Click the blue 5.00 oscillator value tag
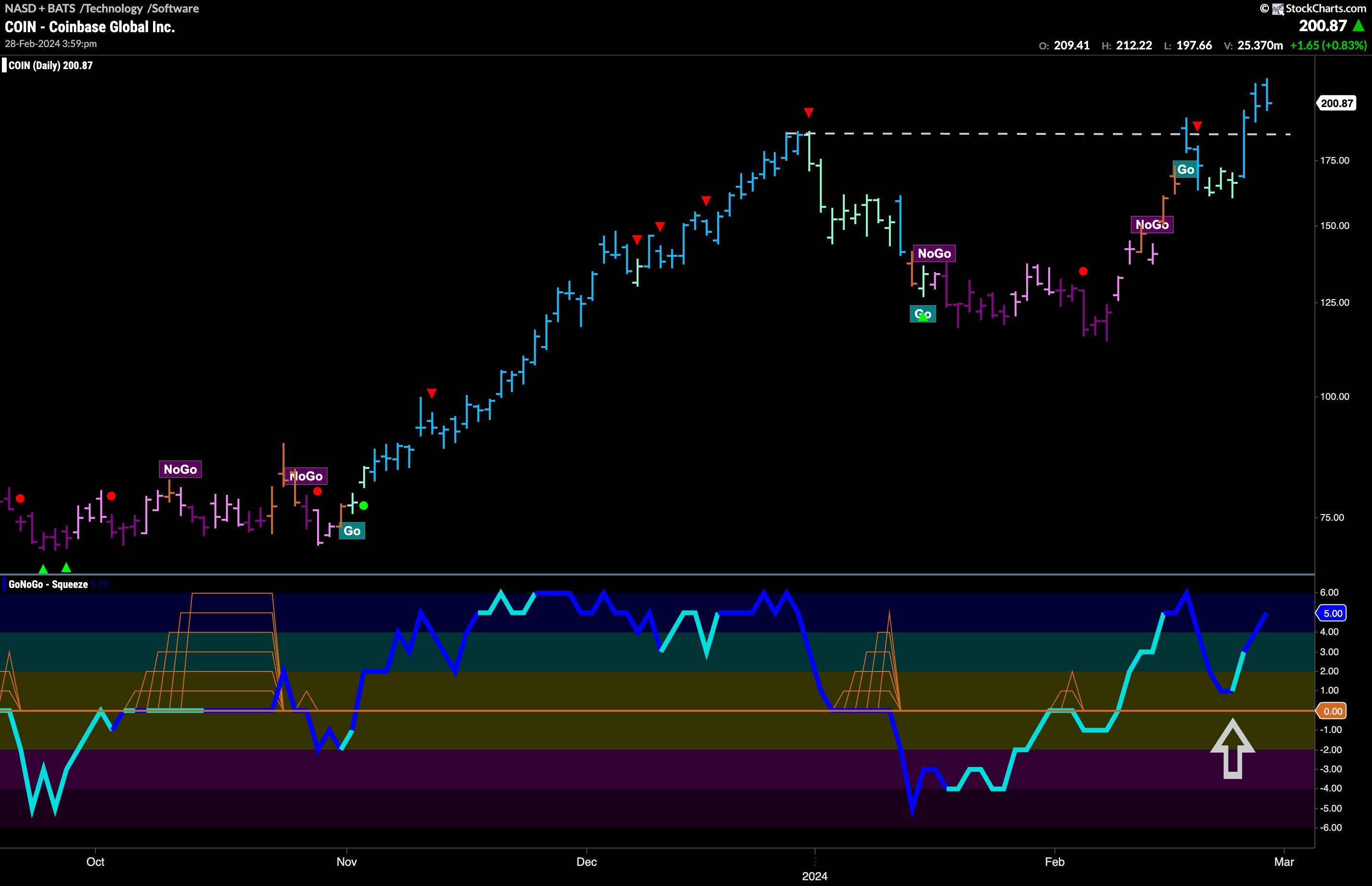Viewport: 1372px width, 886px height. (1332, 613)
